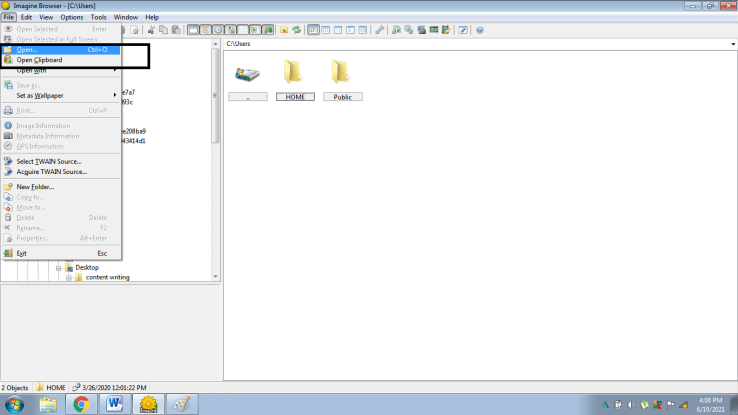
Task: Choose Open... from the File menu
Action: [61, 49]
